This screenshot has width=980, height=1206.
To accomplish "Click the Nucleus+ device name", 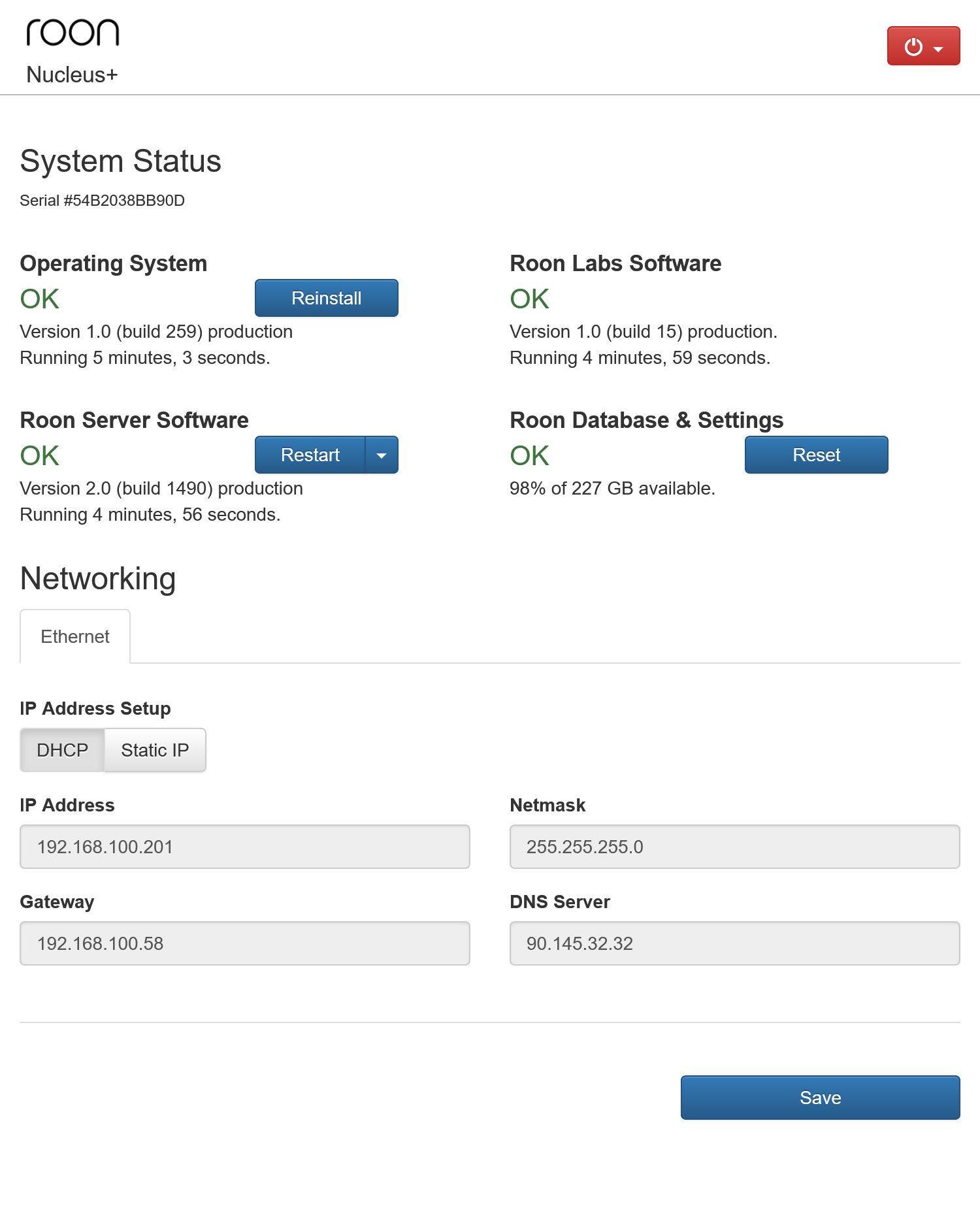I will [x=72, y=75].
